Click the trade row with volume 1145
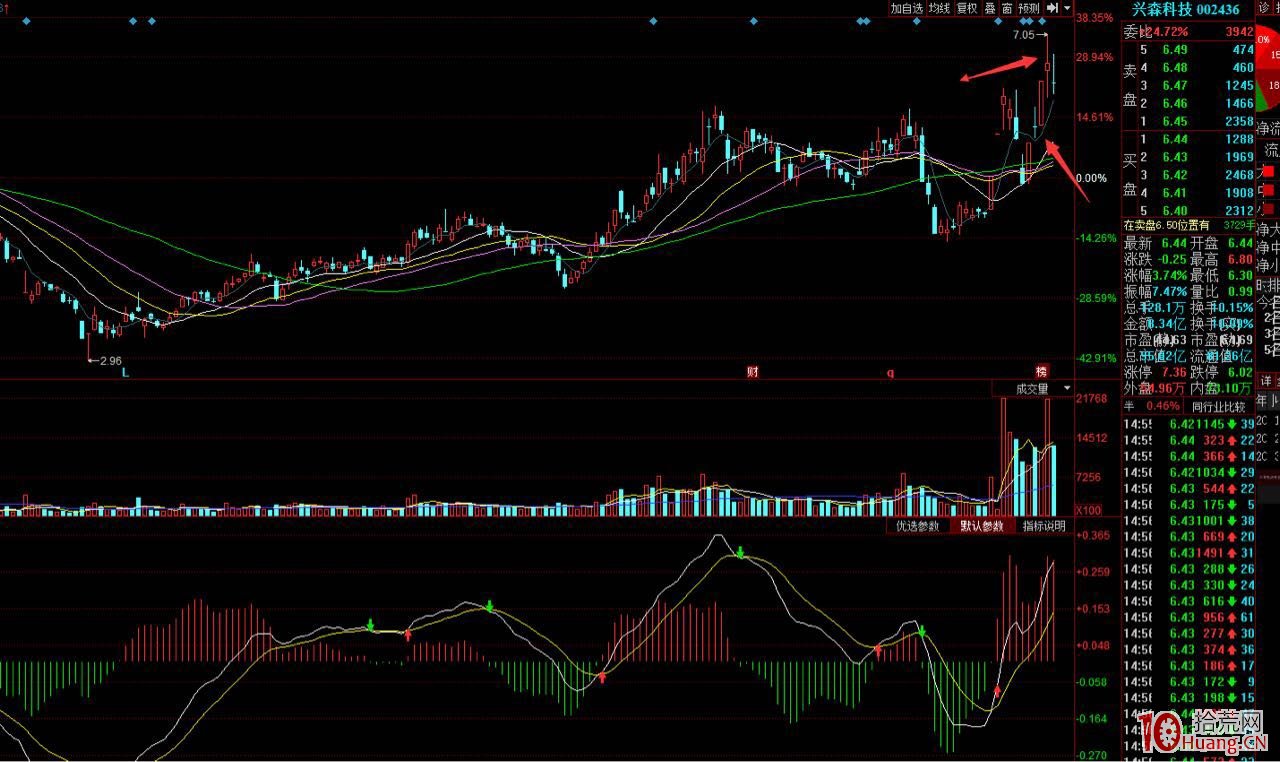The height and width of the screenshot is (762, 1280). pyautogui.click(x=1189, y=424)
